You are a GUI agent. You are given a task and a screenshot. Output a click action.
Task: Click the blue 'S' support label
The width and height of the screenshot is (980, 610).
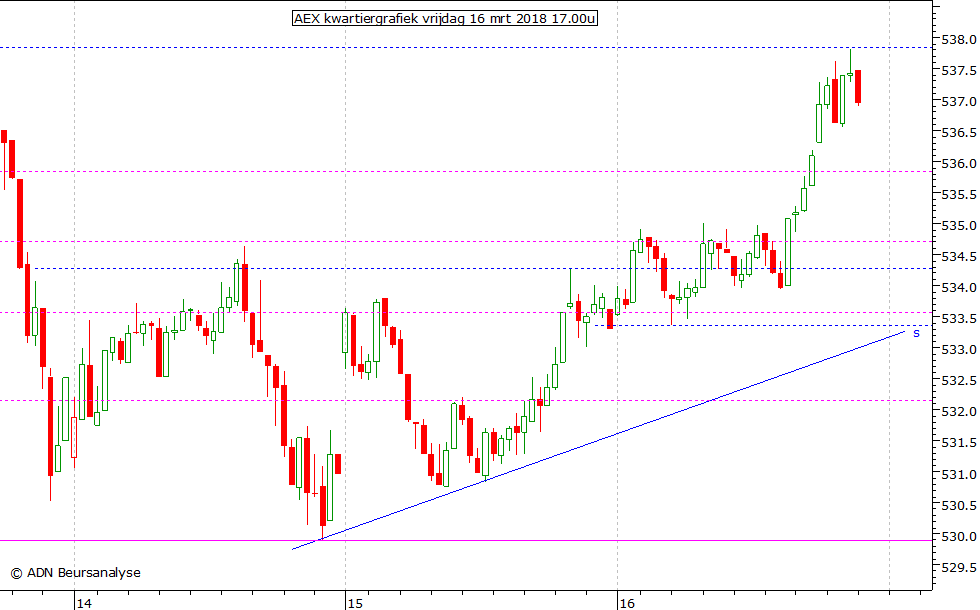click(x=916, y=334)
